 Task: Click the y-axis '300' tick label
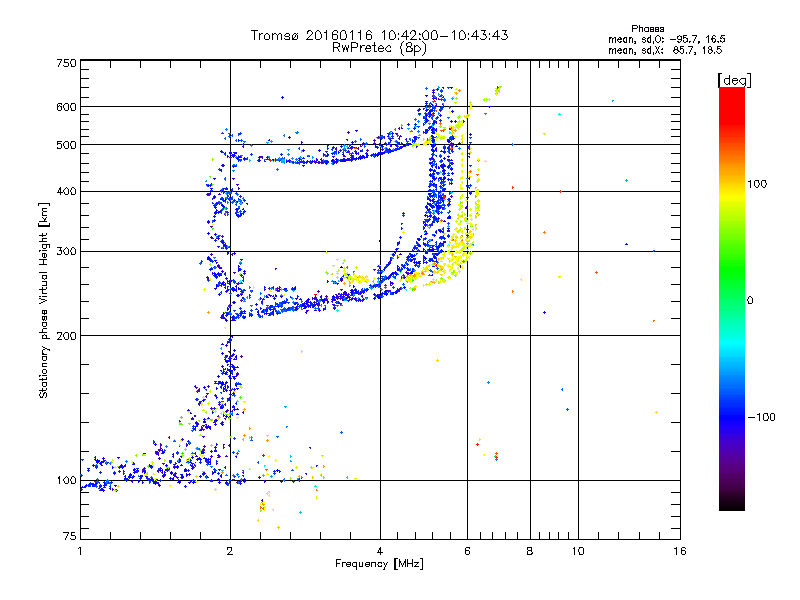(66, 251)
